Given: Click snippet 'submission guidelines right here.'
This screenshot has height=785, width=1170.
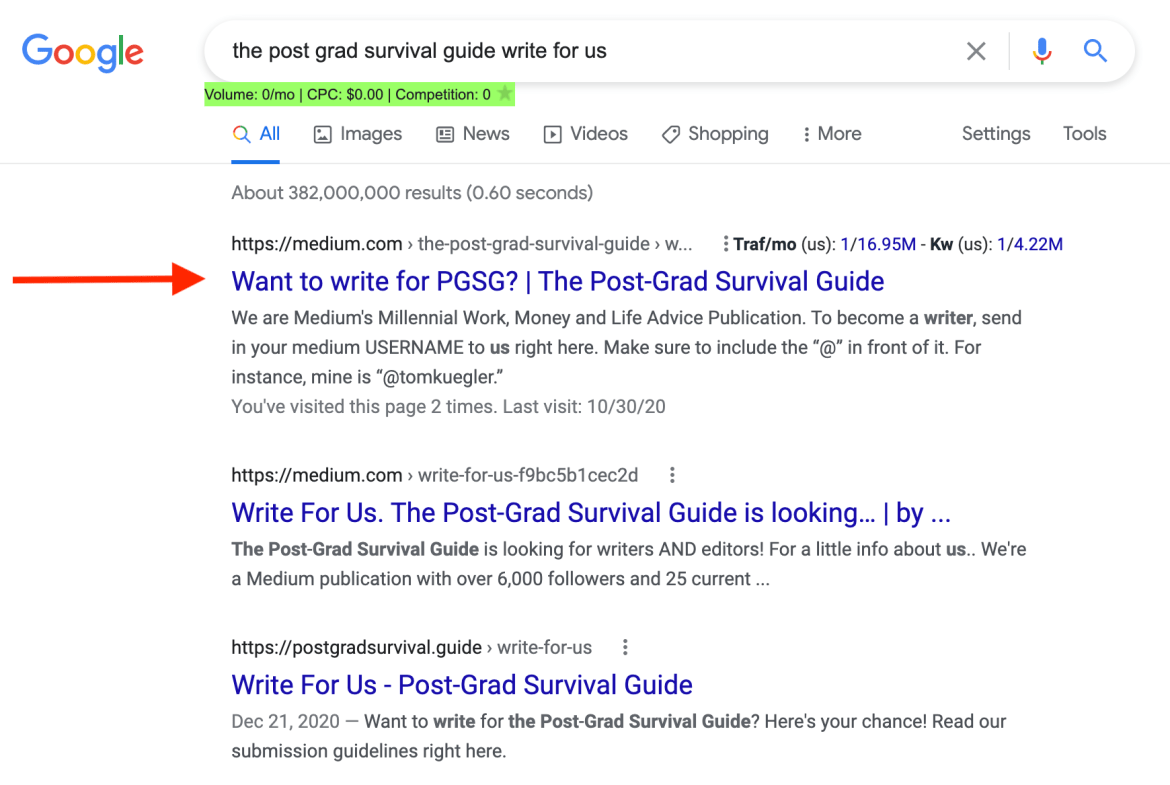Looking at the screenshot, I should 369,751.
